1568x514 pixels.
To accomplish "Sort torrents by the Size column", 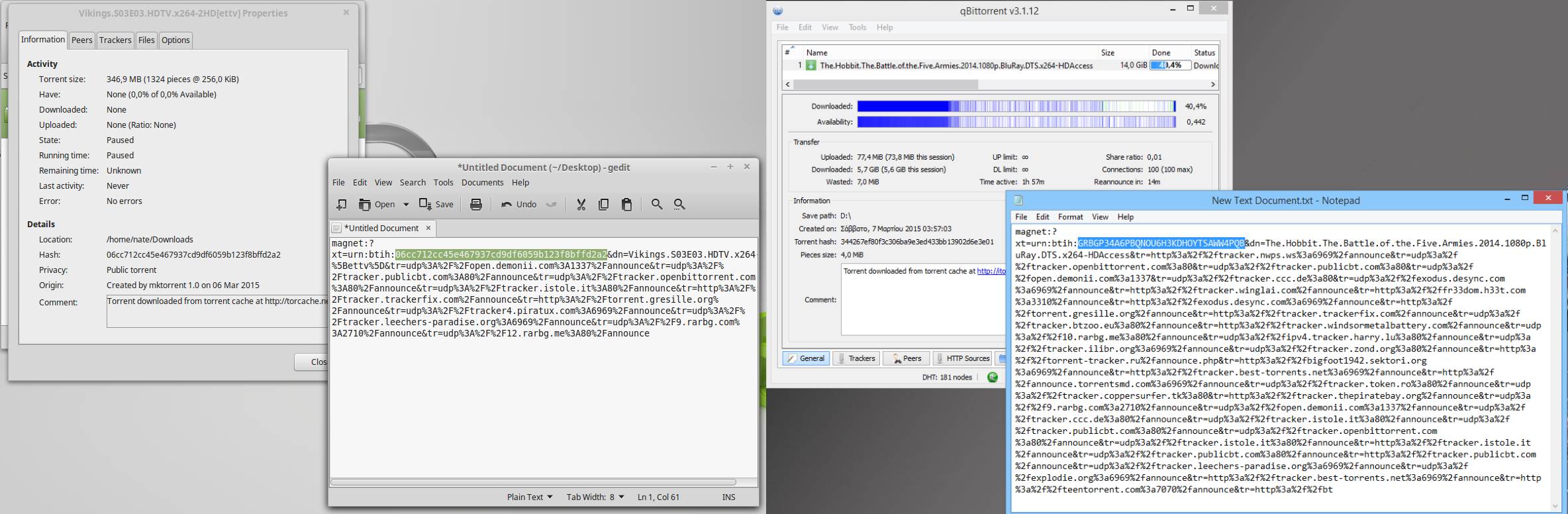I will [x=1122, y=52].
